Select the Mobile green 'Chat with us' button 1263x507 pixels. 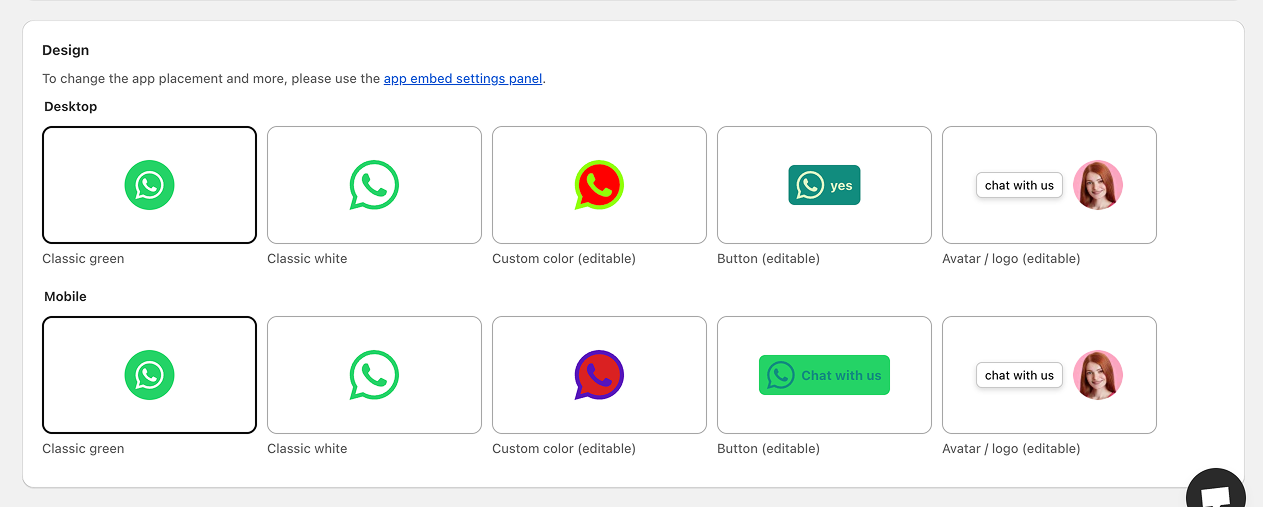824,375
